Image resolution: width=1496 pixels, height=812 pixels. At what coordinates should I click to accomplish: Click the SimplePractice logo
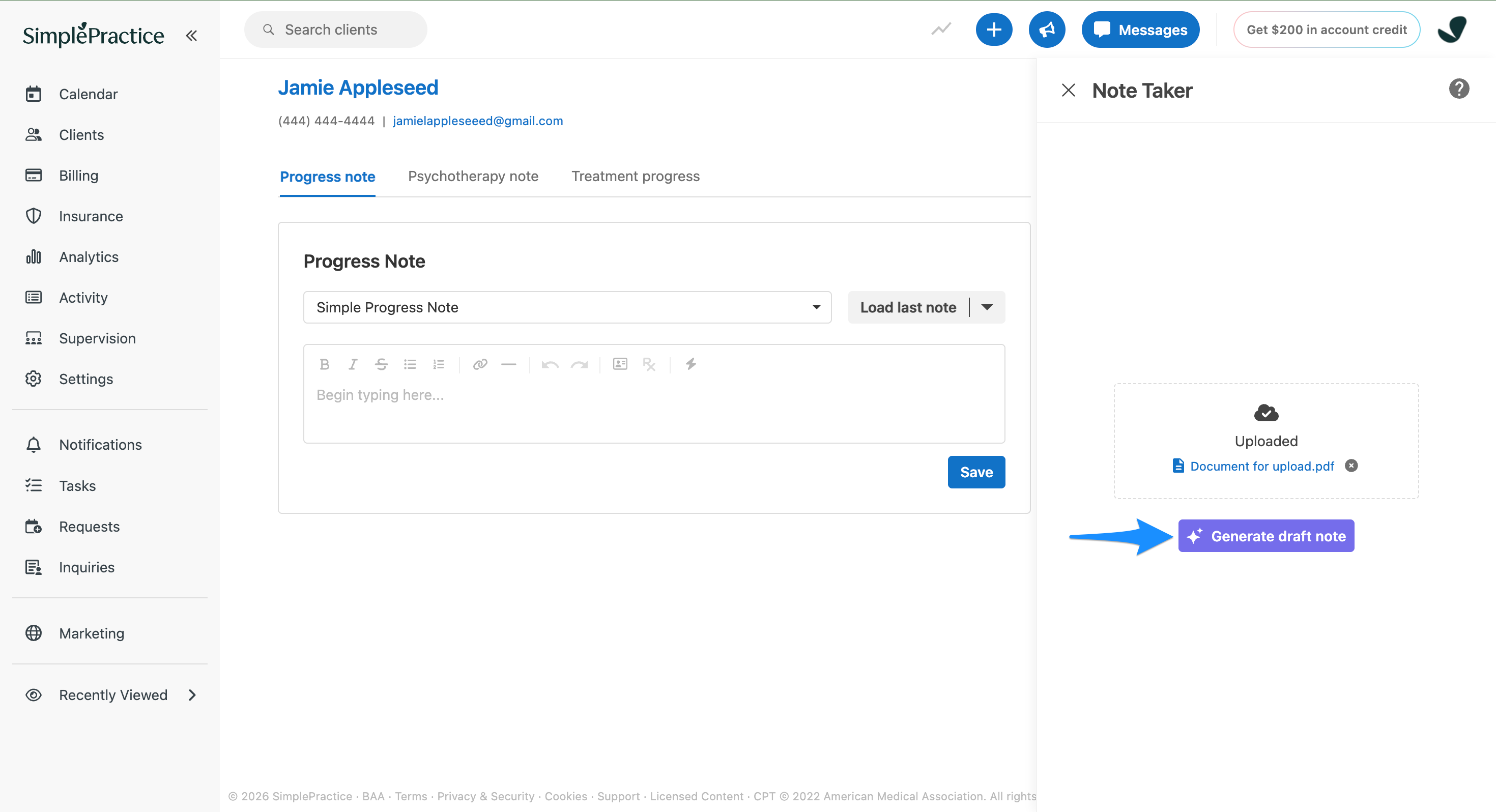[93, 35]
